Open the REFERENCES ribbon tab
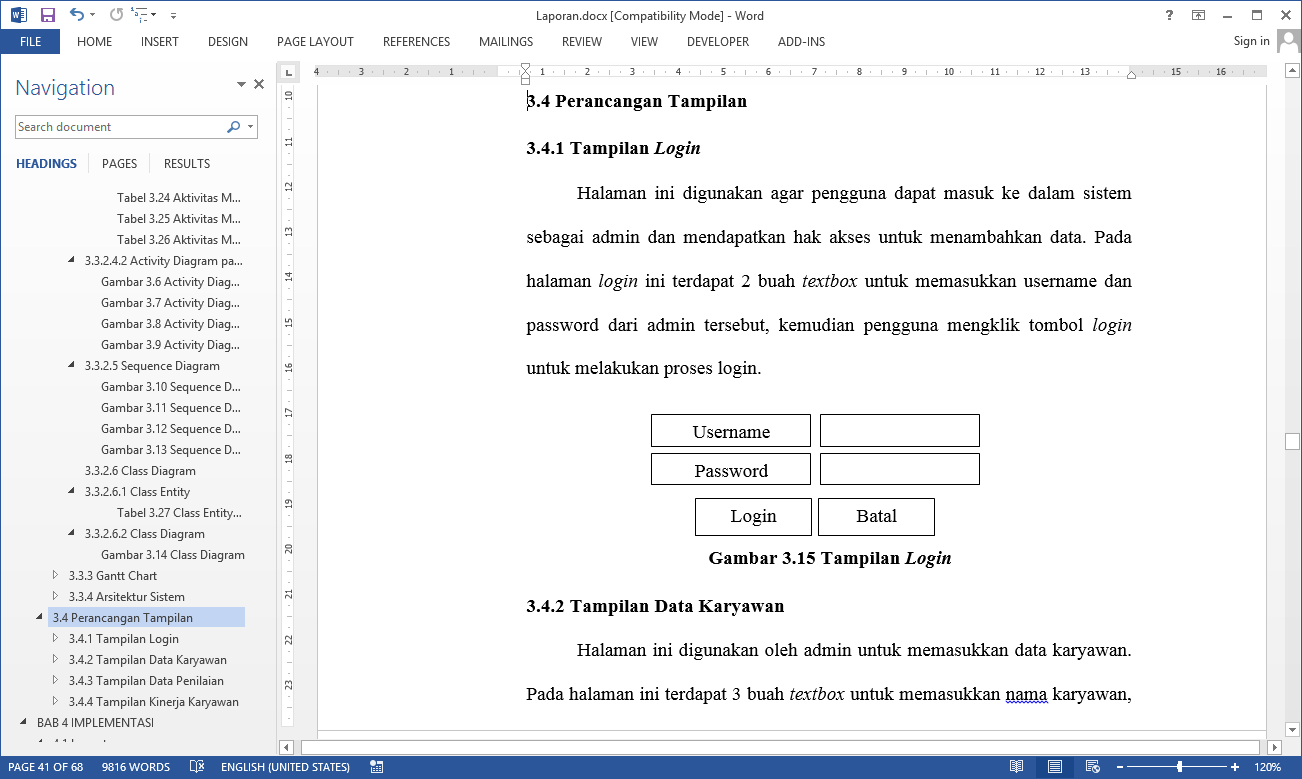 (416, 42)
